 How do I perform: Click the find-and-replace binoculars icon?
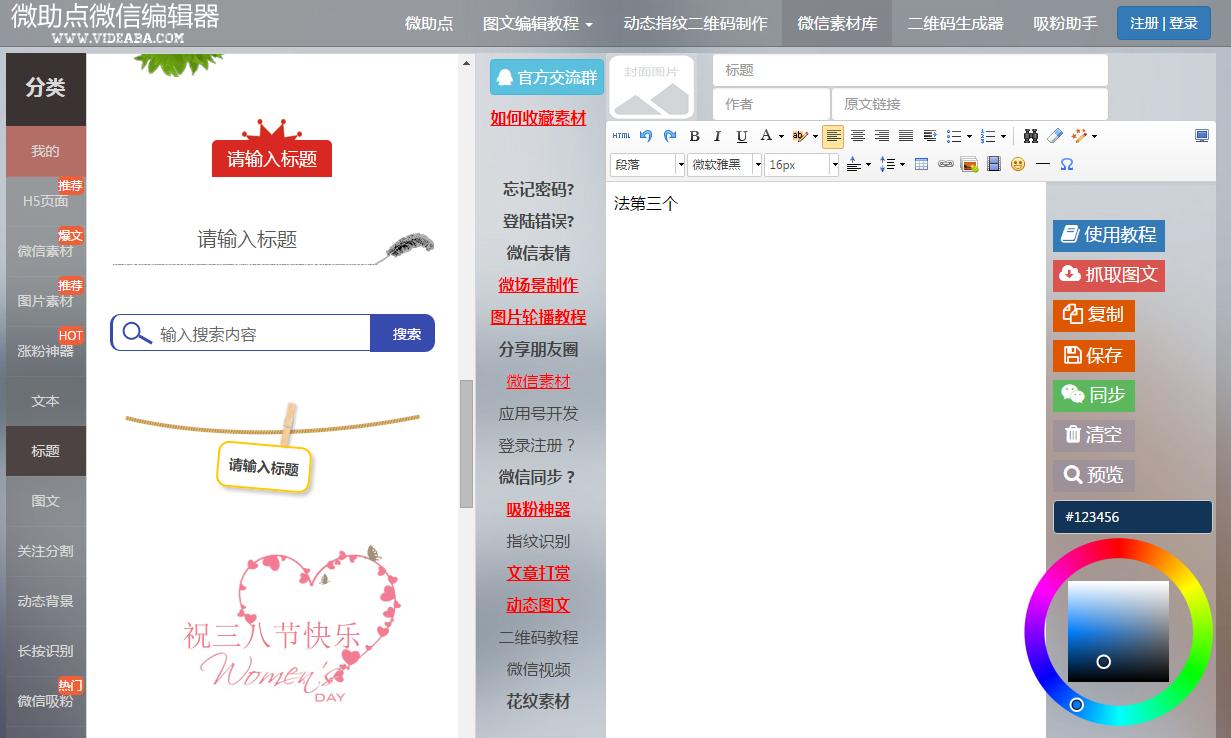[1032, 136]
